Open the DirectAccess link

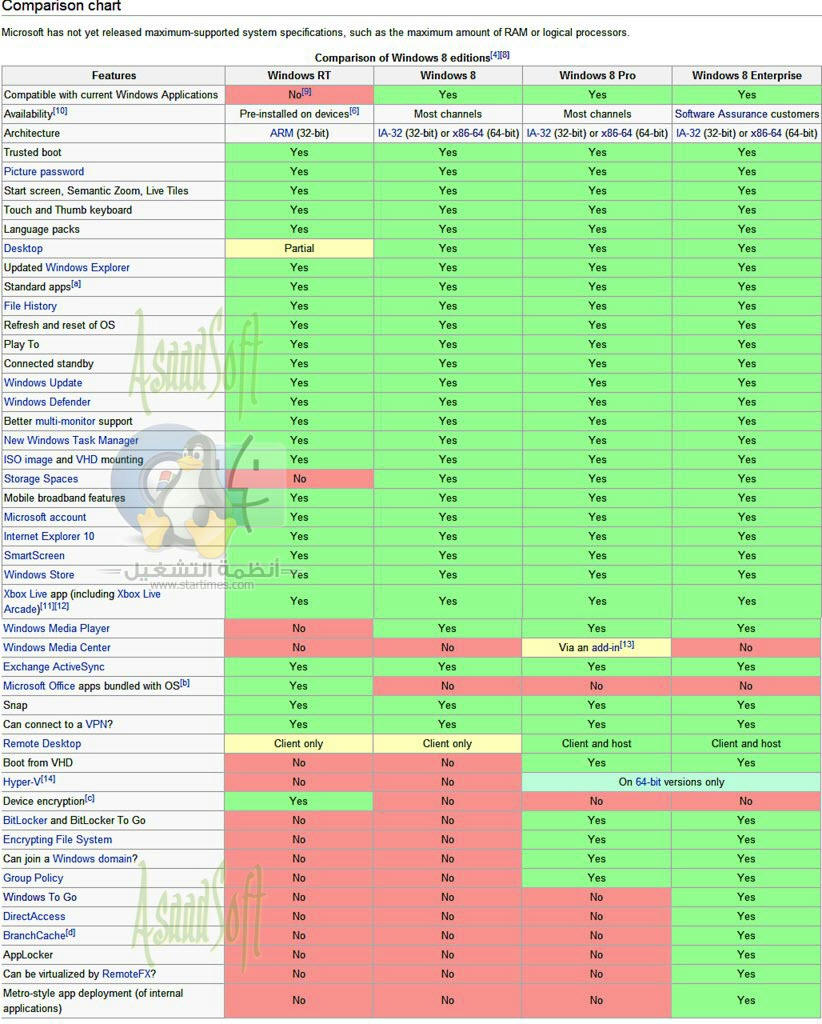34,917
